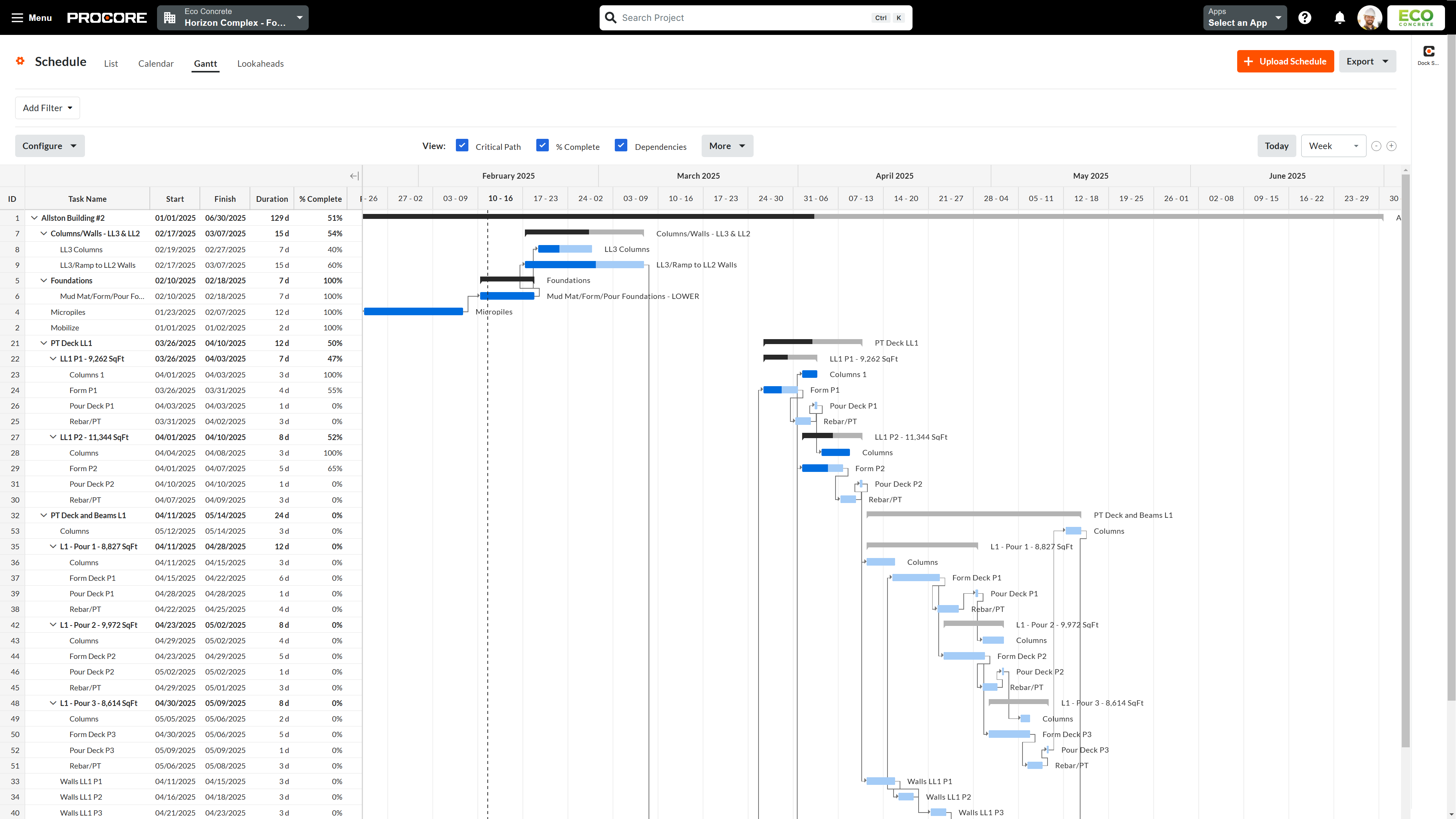Click the Upload Schedule button
1456x819 pixels.
1285,61
